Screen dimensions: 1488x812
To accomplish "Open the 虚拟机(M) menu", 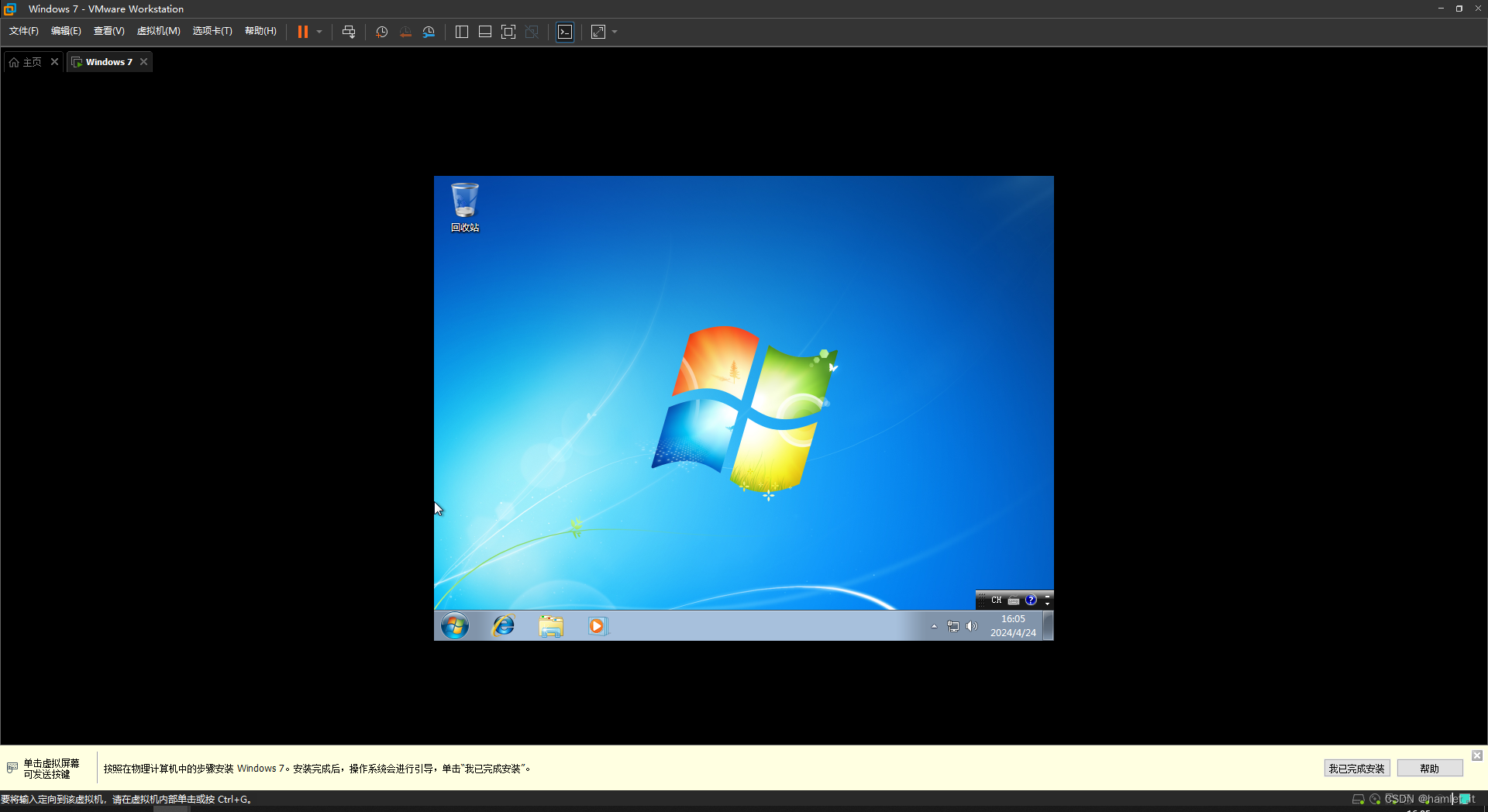I will coord(159,31).
